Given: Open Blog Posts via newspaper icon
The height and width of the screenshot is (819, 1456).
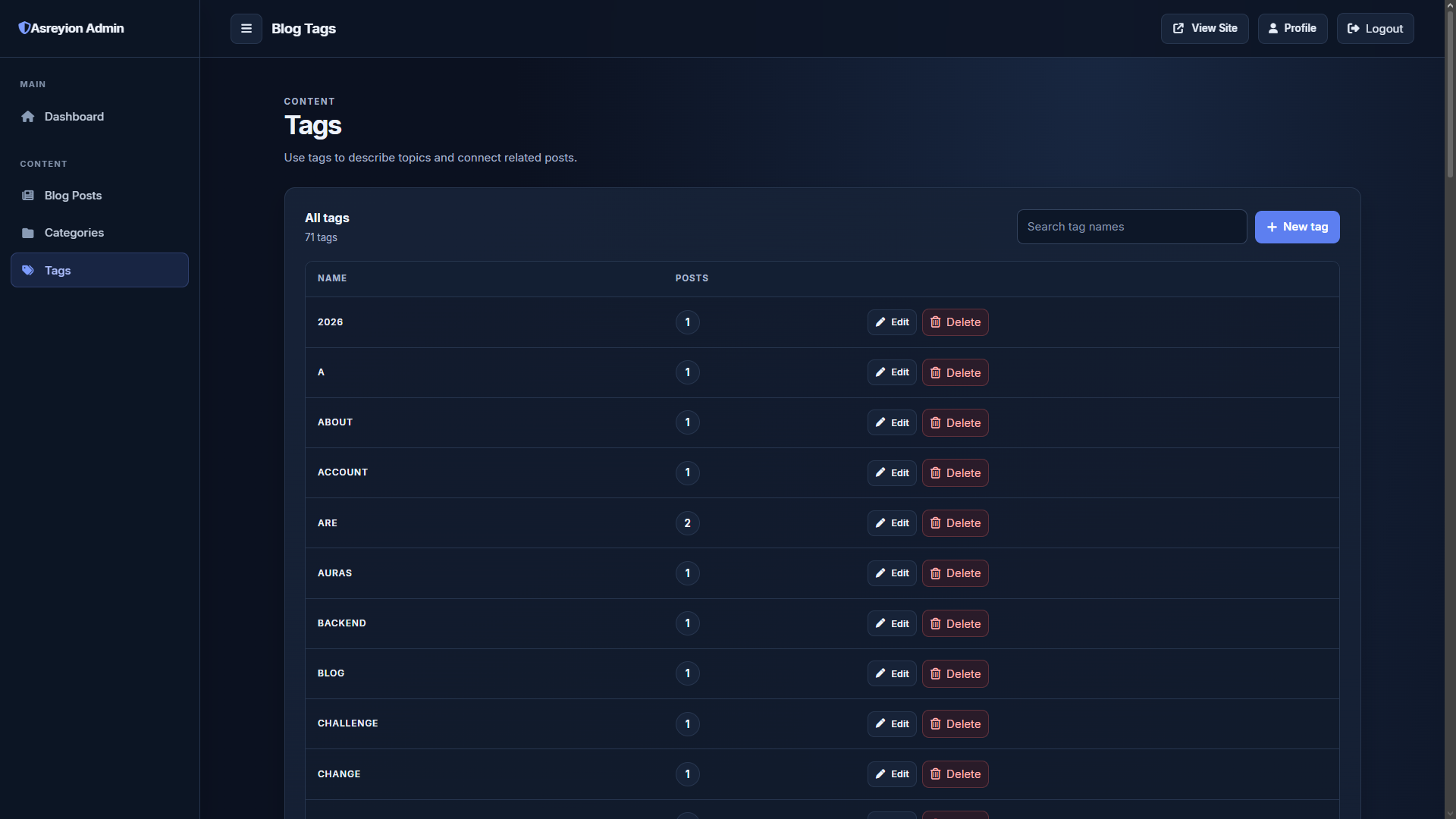Looking at the screenshot, I should tap(28, 196).
